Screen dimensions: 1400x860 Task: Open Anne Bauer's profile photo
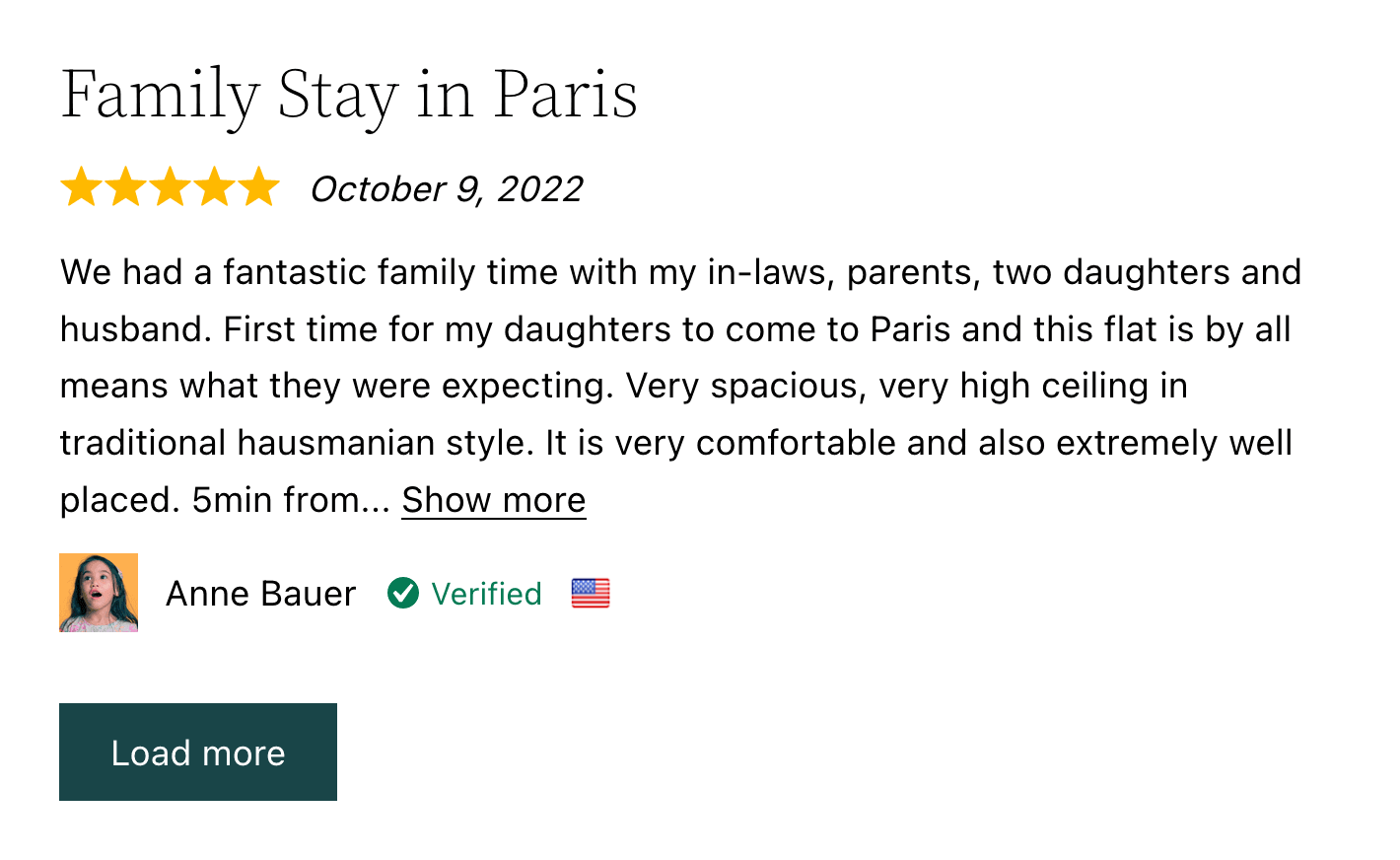99,593
